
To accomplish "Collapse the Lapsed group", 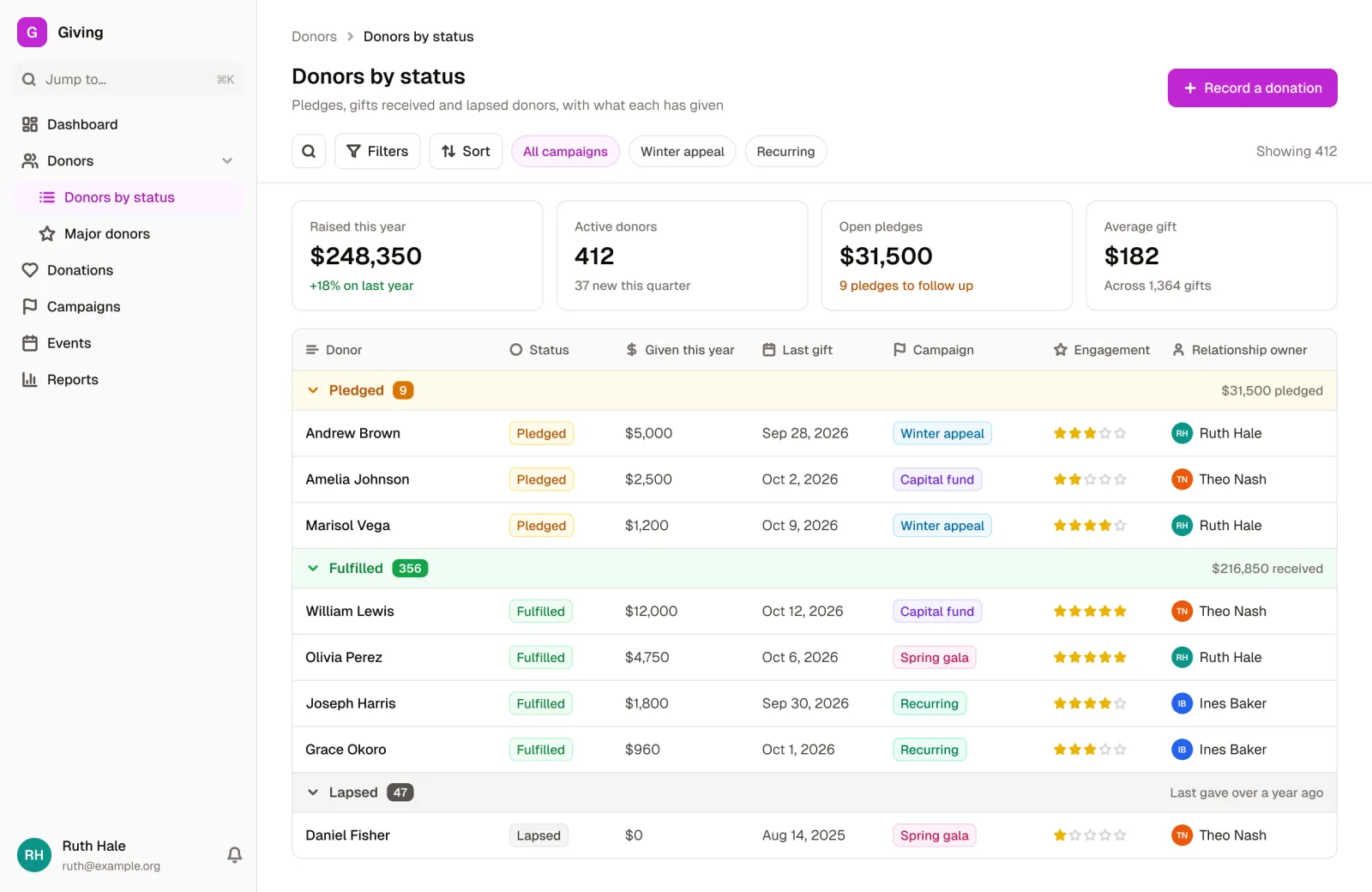I will [313, 793].
